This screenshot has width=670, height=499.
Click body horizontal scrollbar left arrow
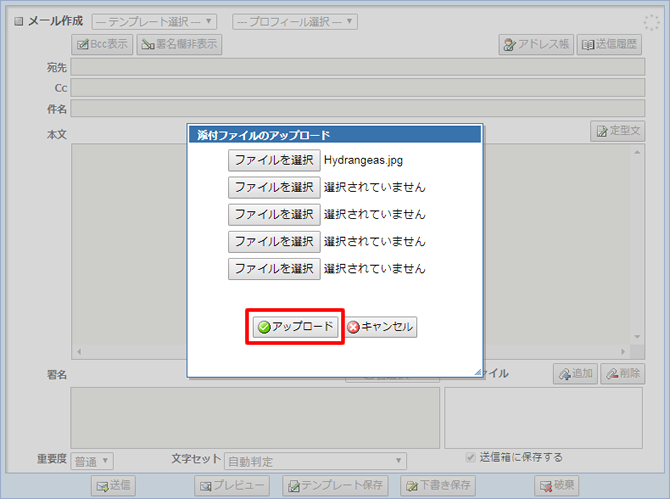click(x=79, y=352)
